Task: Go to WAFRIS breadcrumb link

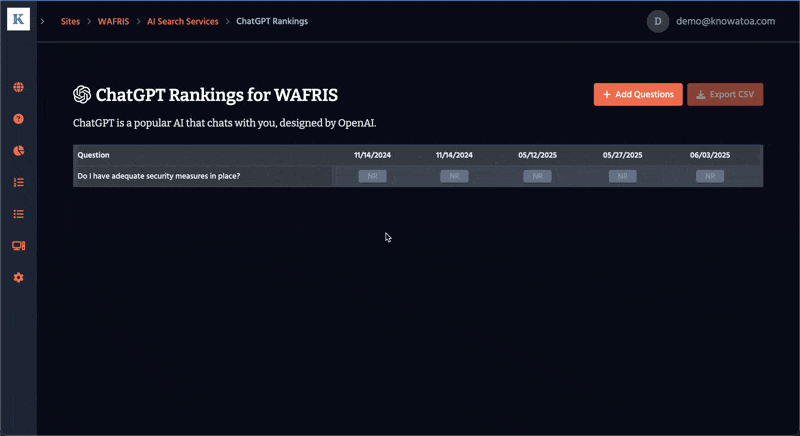Action: click(113, 21)
